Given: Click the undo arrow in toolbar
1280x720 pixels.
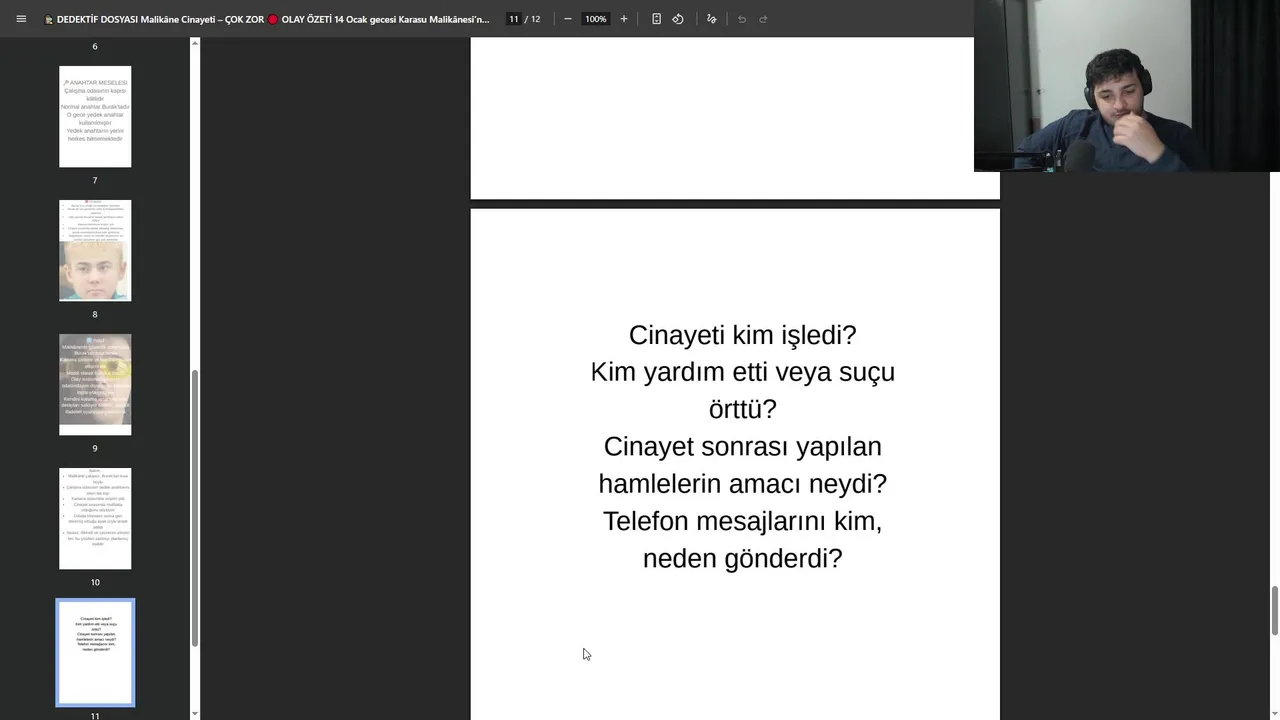Looking at the screenshot, I should 742,19.
